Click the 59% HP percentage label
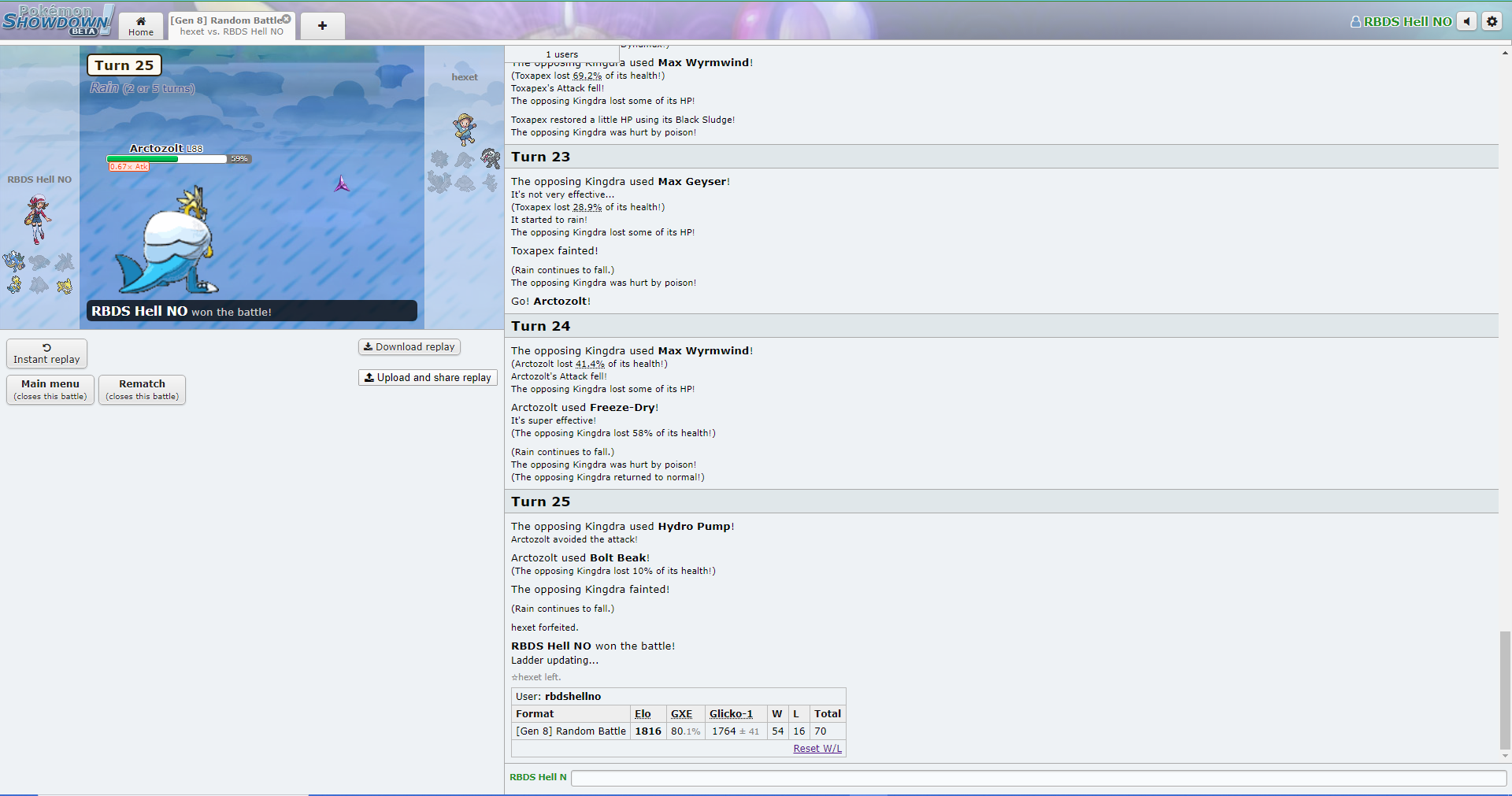Image resolution: width=1512 pixels, height=796 pixels. tap(239, 159)
